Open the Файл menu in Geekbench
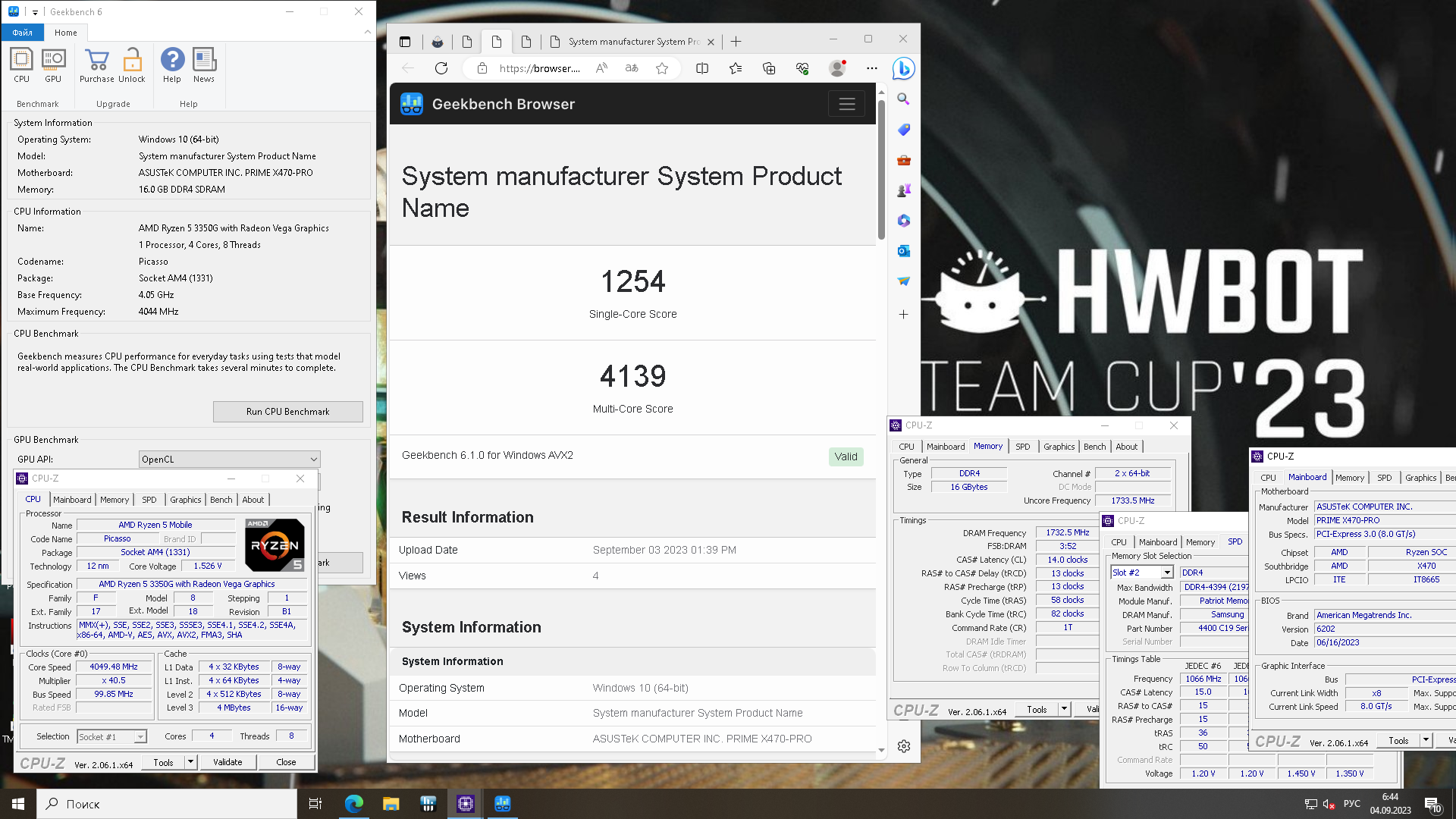The height and width of the screenshot is (819, 1456). tap(22, 33)
